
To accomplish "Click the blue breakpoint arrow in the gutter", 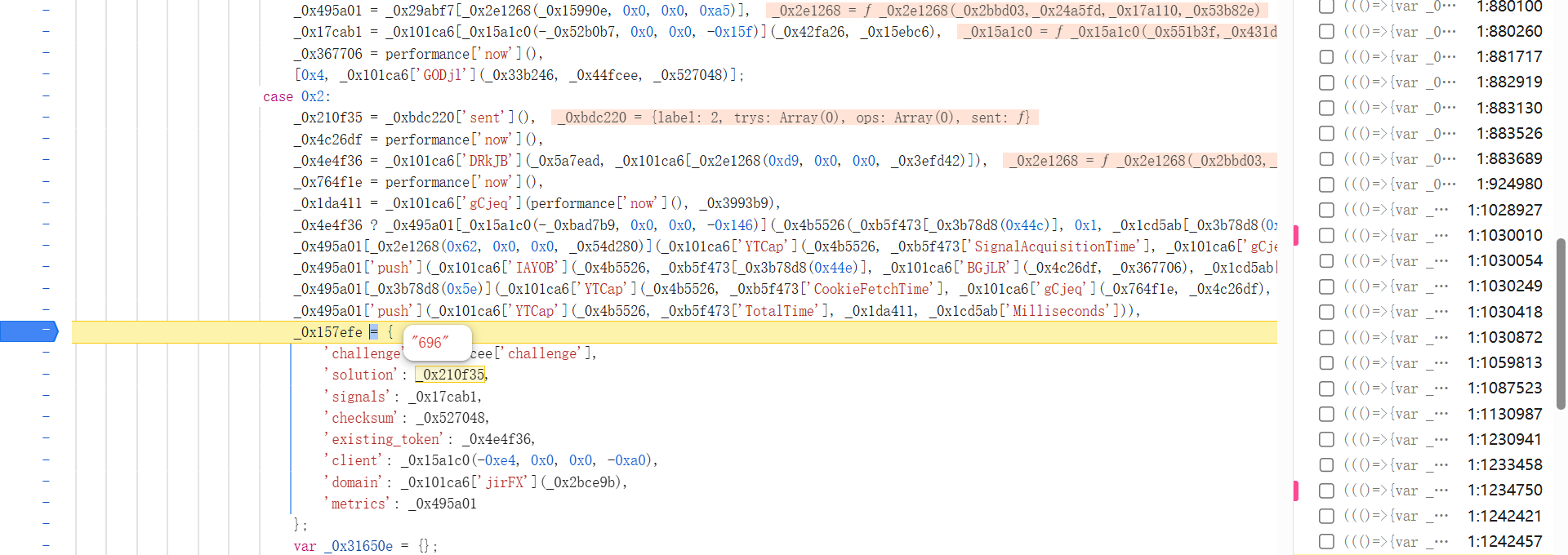I will 29,331.
